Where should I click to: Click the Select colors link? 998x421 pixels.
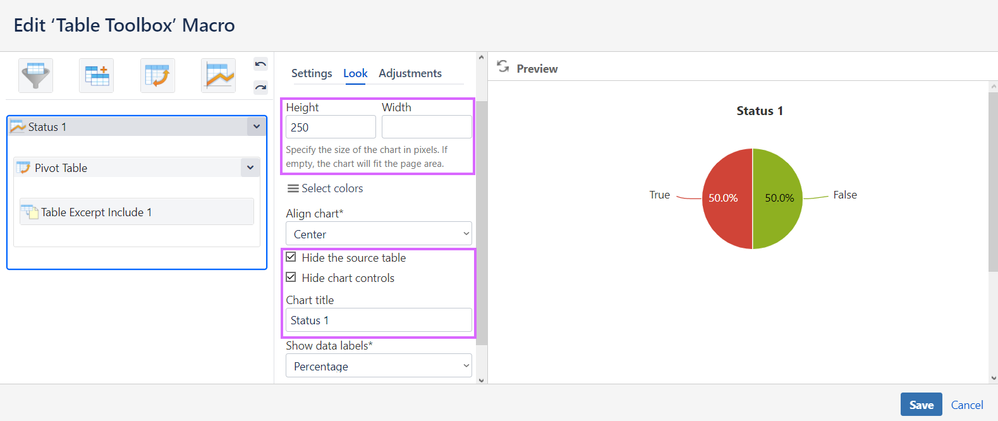(x=332, y=189)
